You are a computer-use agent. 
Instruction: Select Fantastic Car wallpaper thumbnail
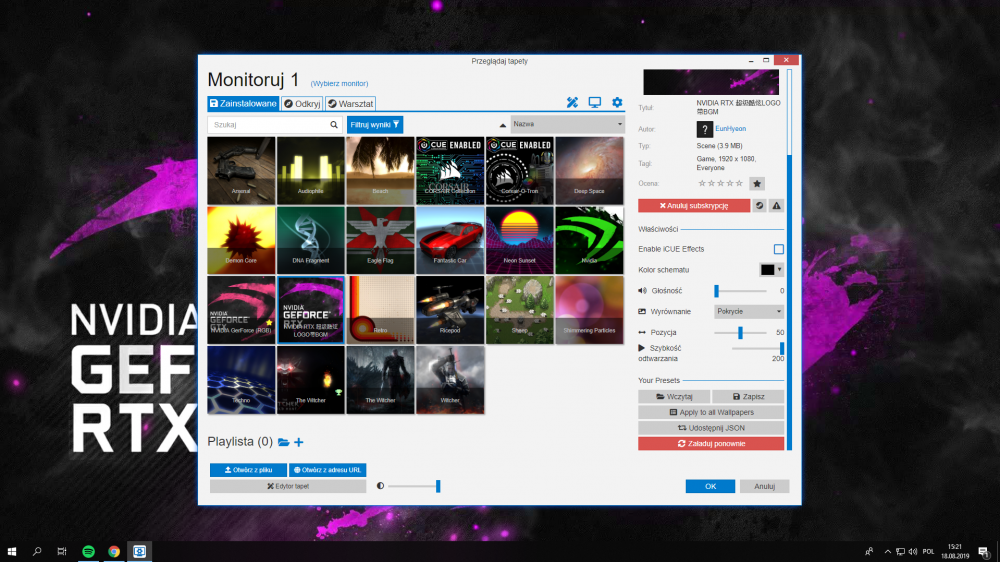[x=450, y=240]
